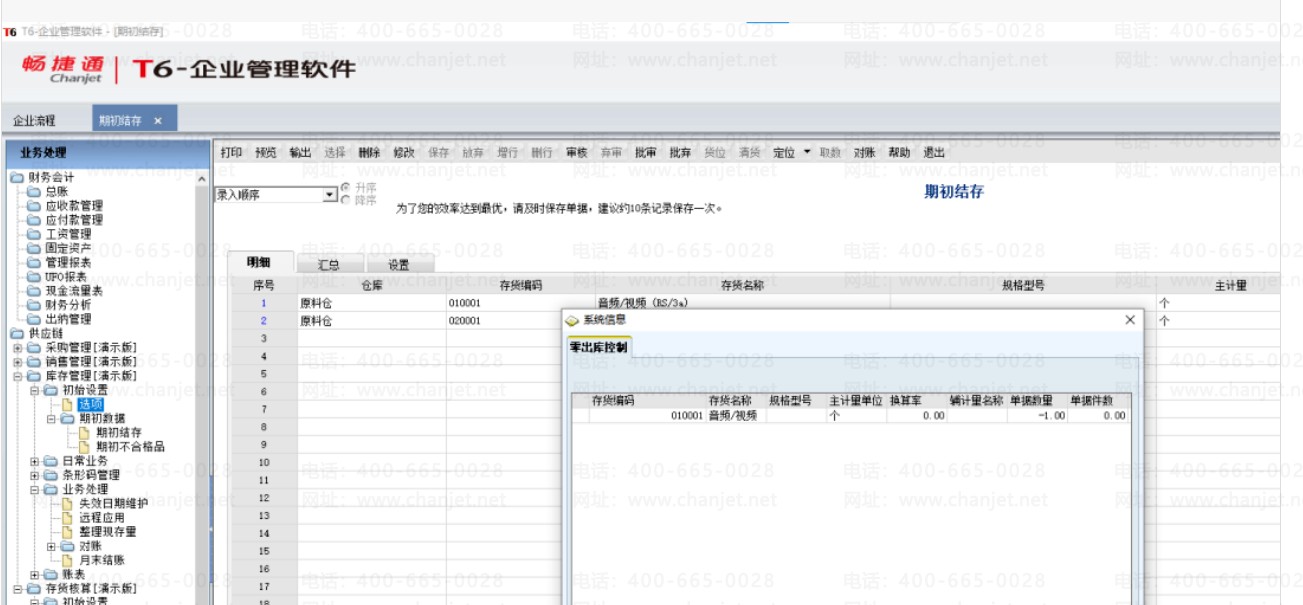
Task: Select 升序 radio button
Action: (x=346, y=187)
